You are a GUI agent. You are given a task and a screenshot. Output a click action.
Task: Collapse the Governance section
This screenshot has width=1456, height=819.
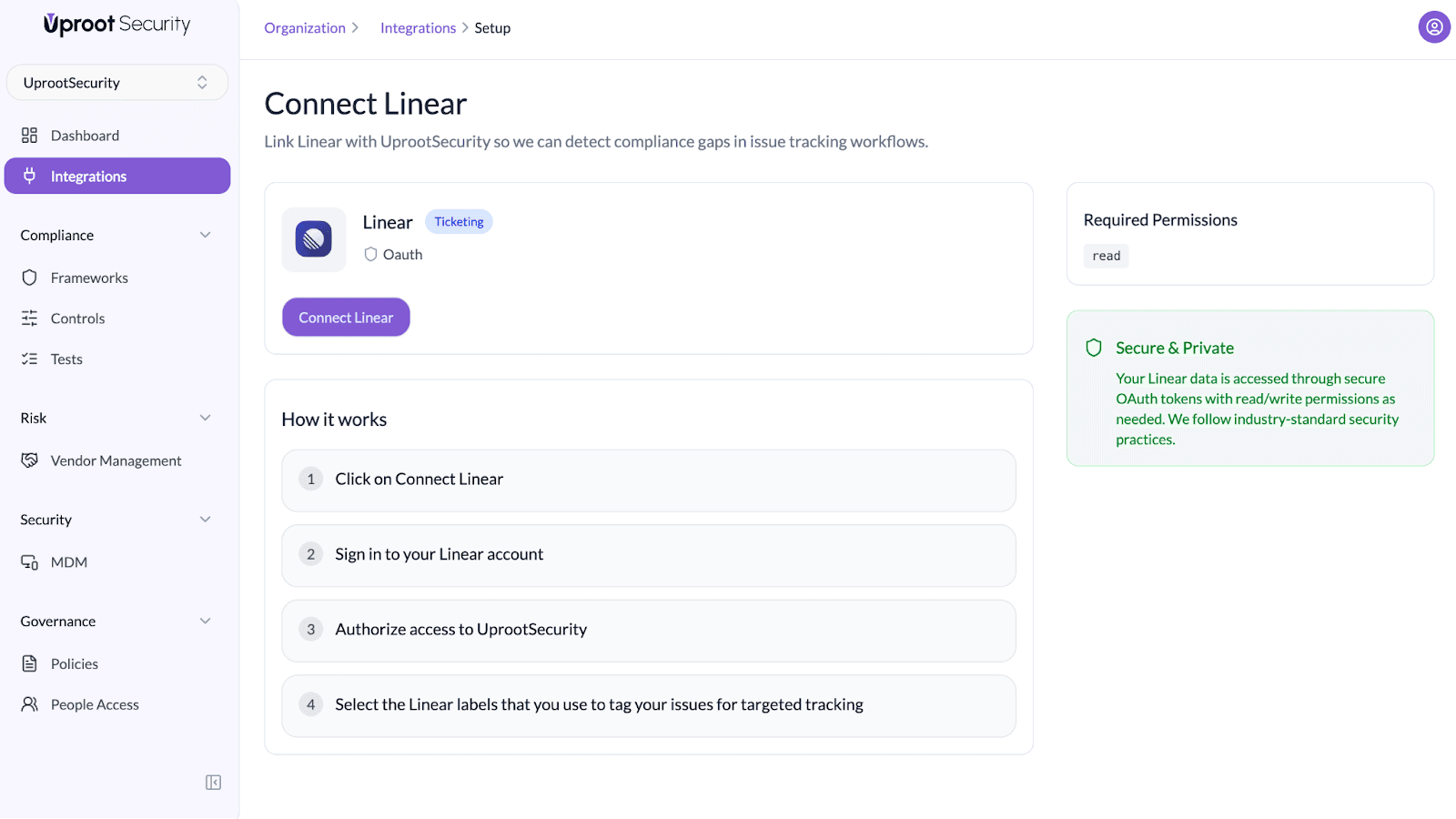[x=205, y=622]
